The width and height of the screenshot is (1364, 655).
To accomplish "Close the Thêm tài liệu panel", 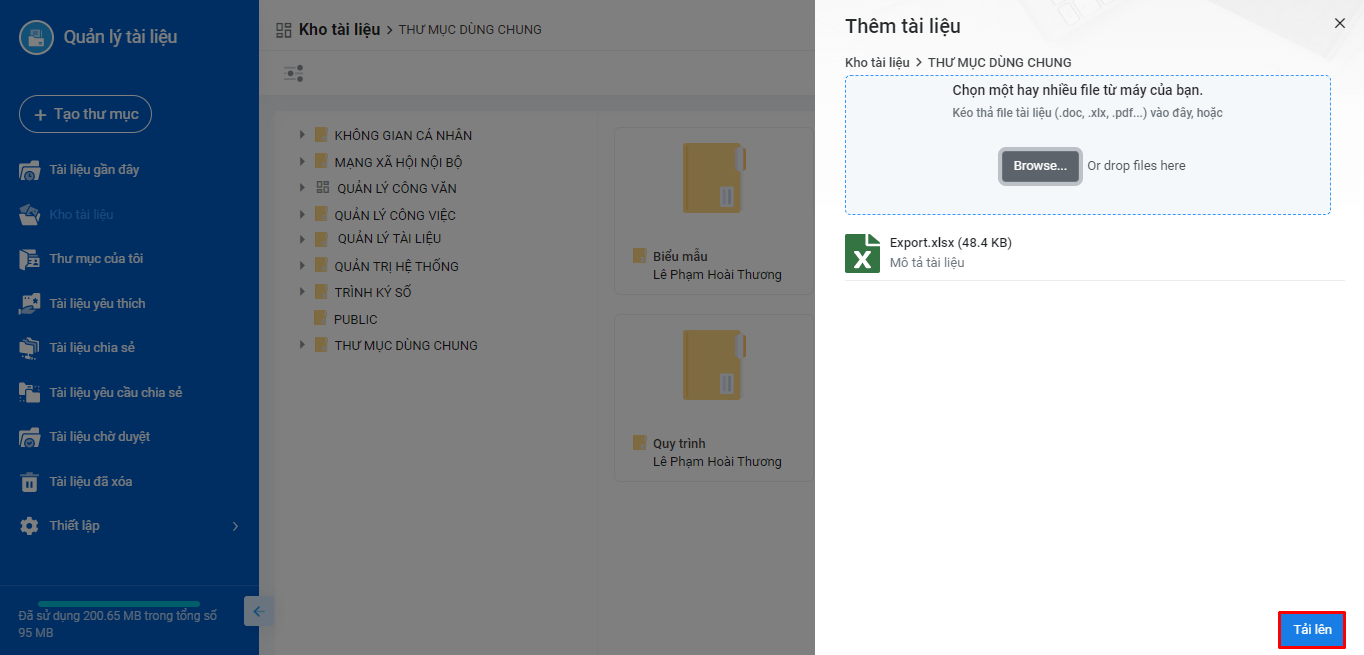I will point(1340,23).
